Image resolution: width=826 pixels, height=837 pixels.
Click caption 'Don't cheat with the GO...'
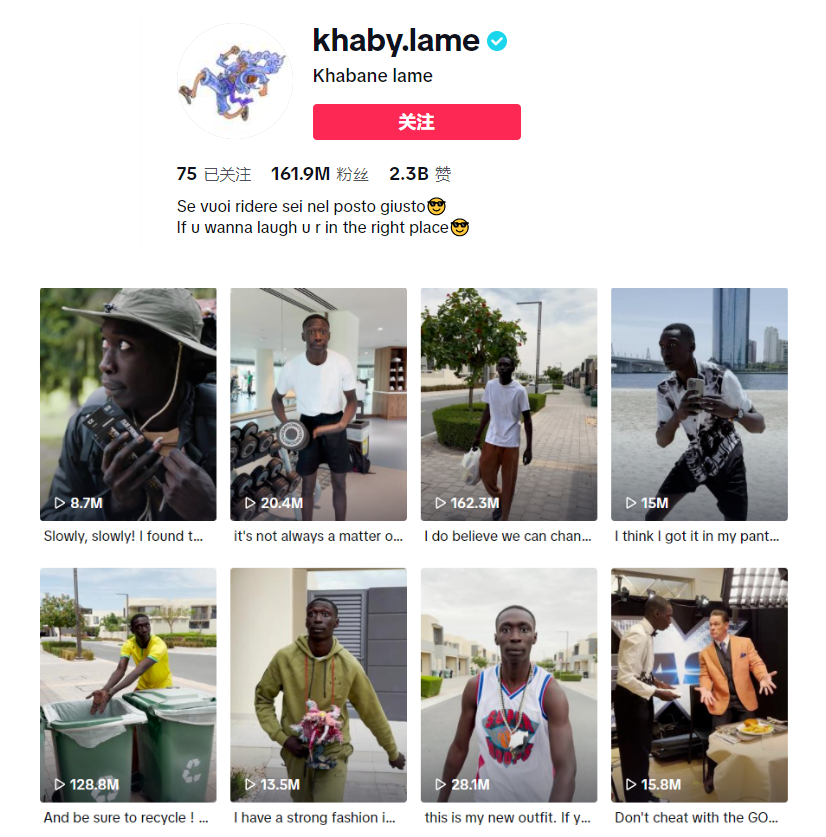coord(696,817)
